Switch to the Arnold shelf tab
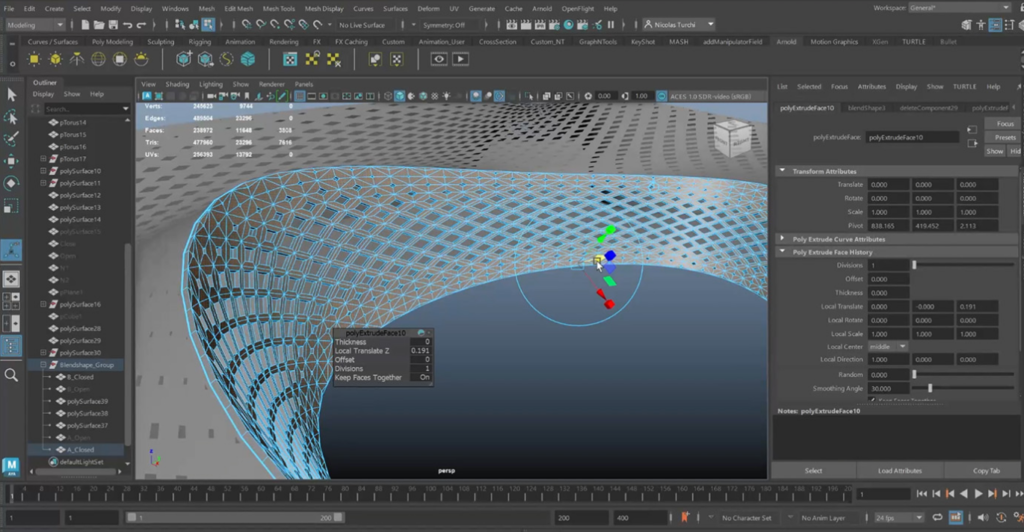This screenshot has width=1024, height=532. [x=786, y=42]
